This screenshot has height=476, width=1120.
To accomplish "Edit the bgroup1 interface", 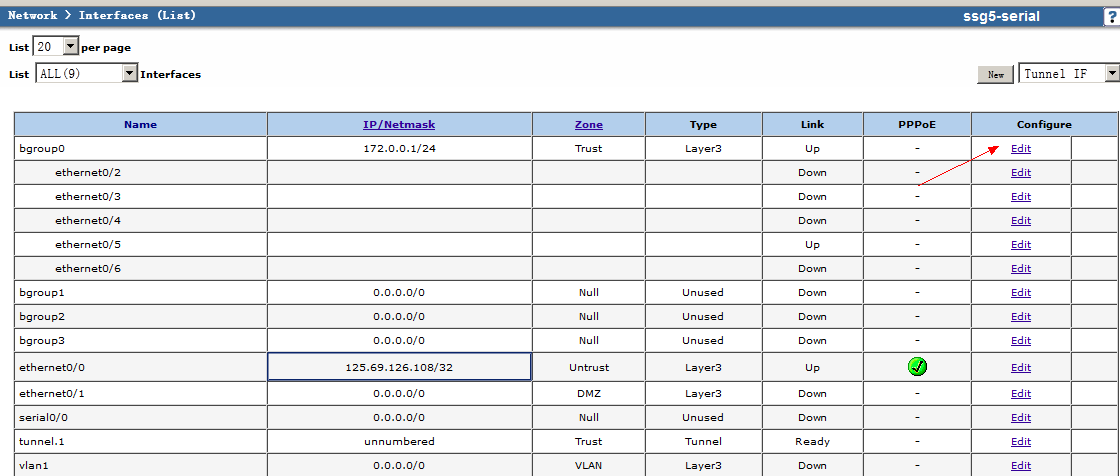I will tap(1020, 293).
